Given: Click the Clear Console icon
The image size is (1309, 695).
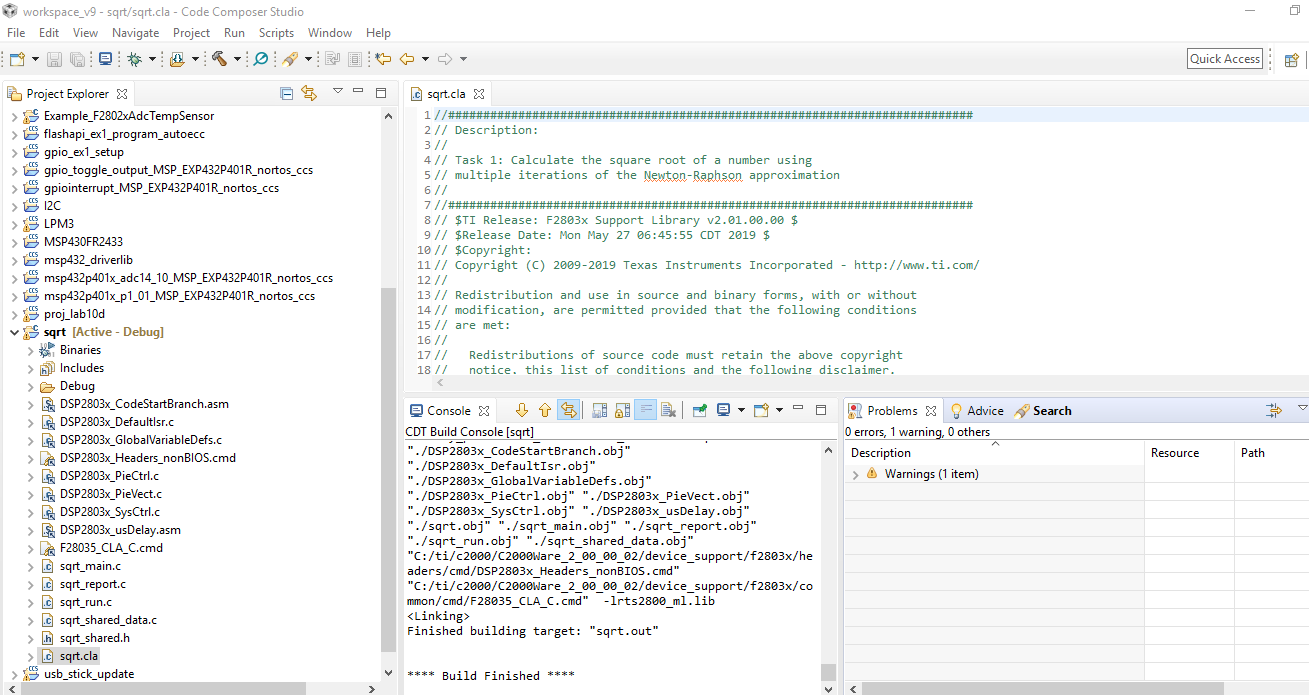Looking at the screenshot, I should (x=669, y=411).
